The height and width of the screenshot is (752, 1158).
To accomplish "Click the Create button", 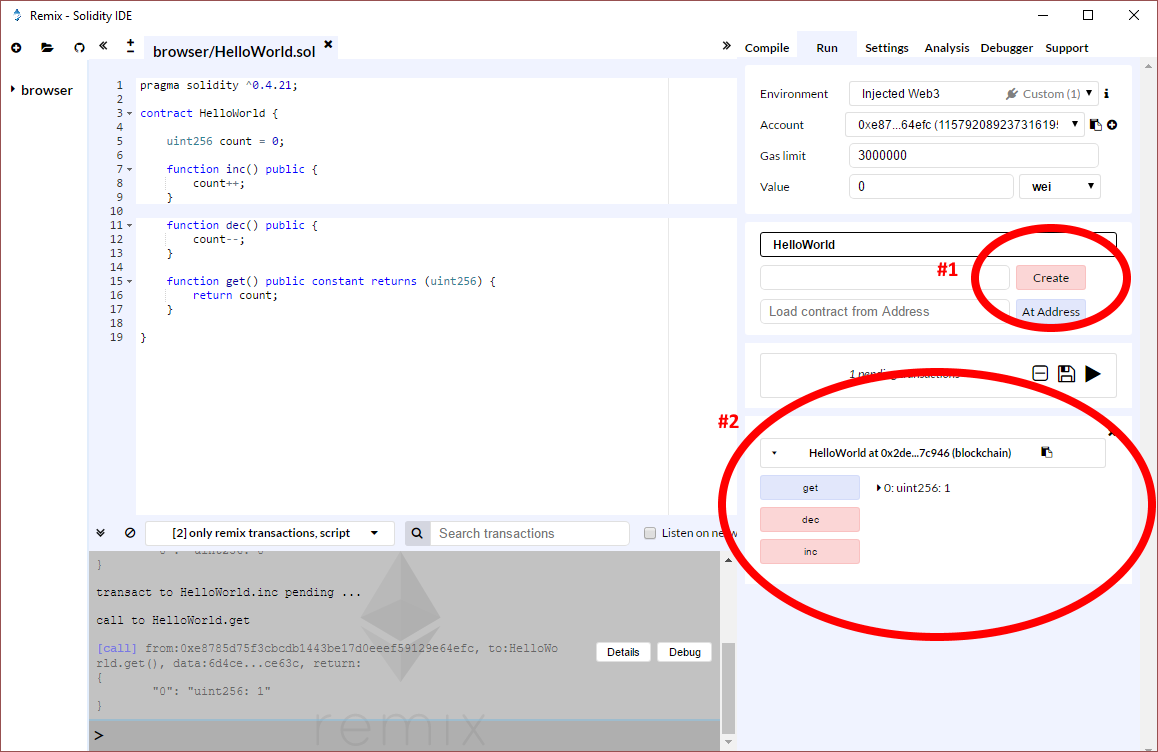I will pyautogui.click(x=1051, y=278).
